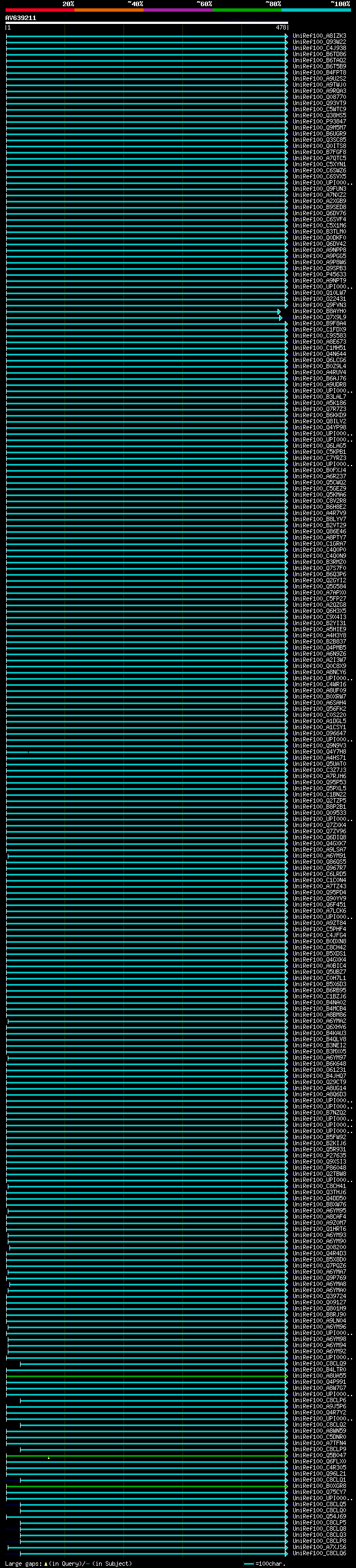Select hit UniRef100_Q4GXK7
The height and width of the screenshot is (1568, 356).
click(319, 844)
